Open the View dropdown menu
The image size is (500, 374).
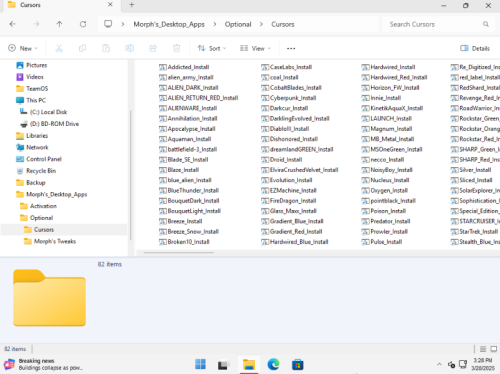coord(255,48)
